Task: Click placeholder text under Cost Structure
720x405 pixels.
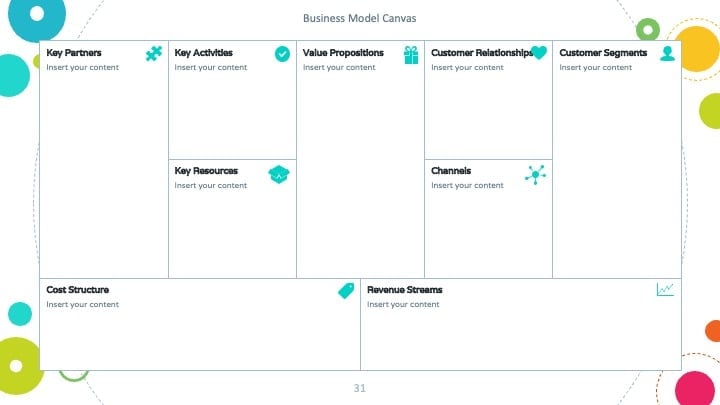Action: 83,304
